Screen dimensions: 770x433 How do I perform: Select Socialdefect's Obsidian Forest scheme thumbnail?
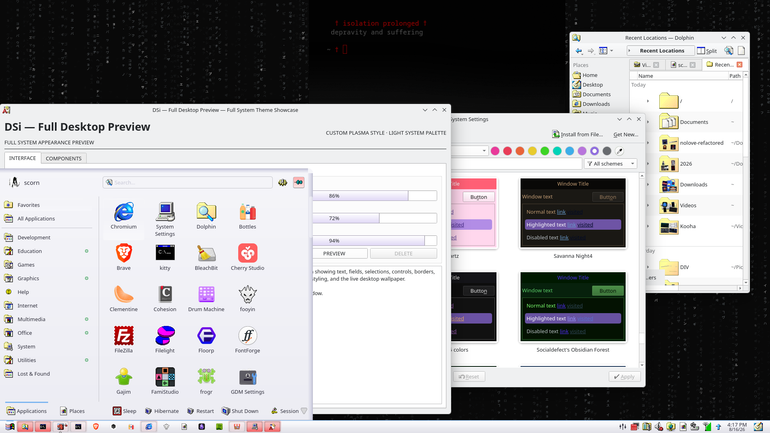point(573,307)
